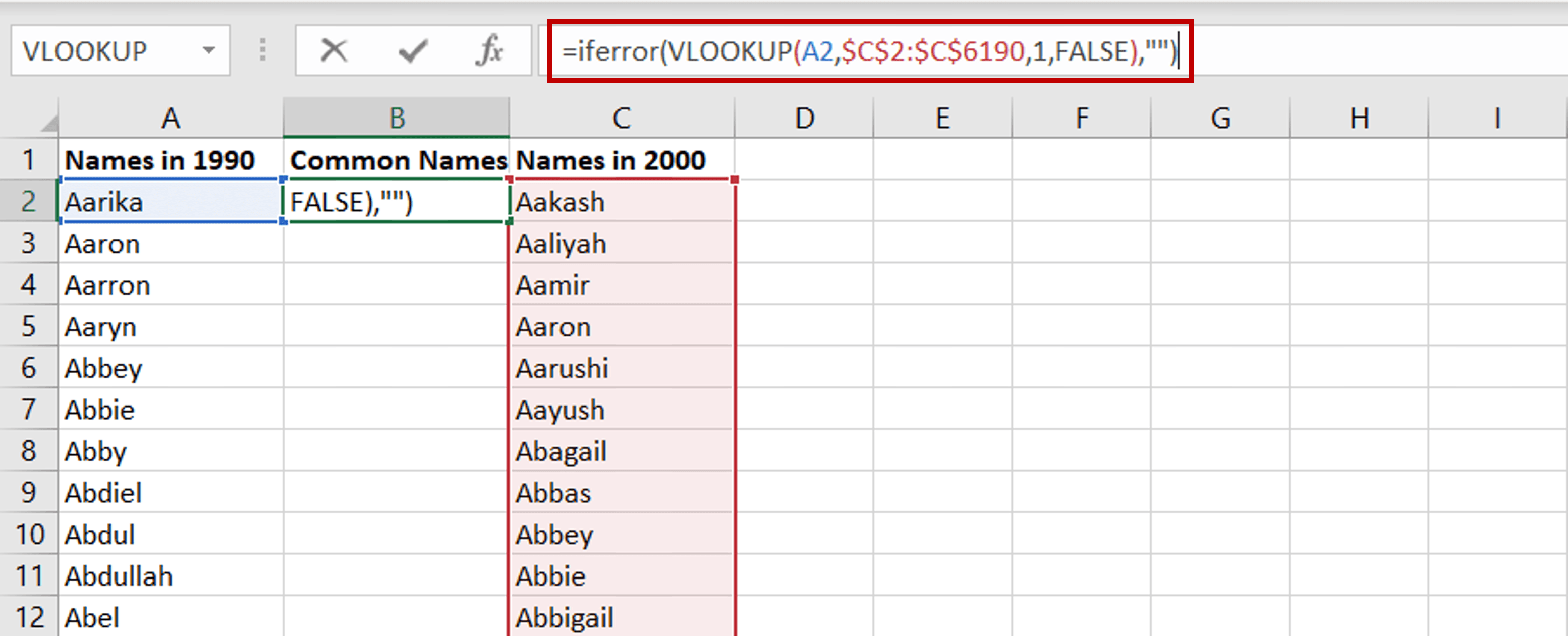Select the Name Box showing VLOOKUP
Screen dimensions: 1568x636
click(97, 51)
